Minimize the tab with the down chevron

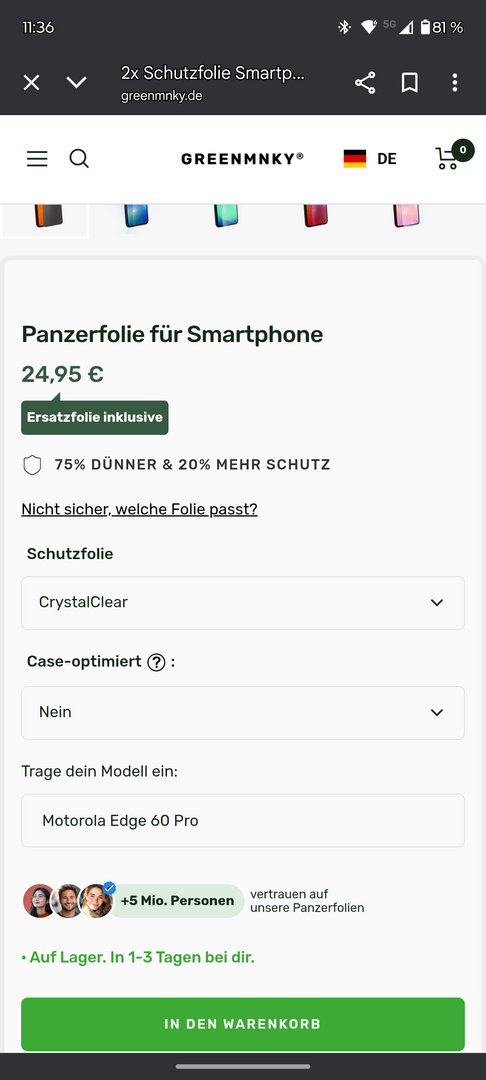76,83
